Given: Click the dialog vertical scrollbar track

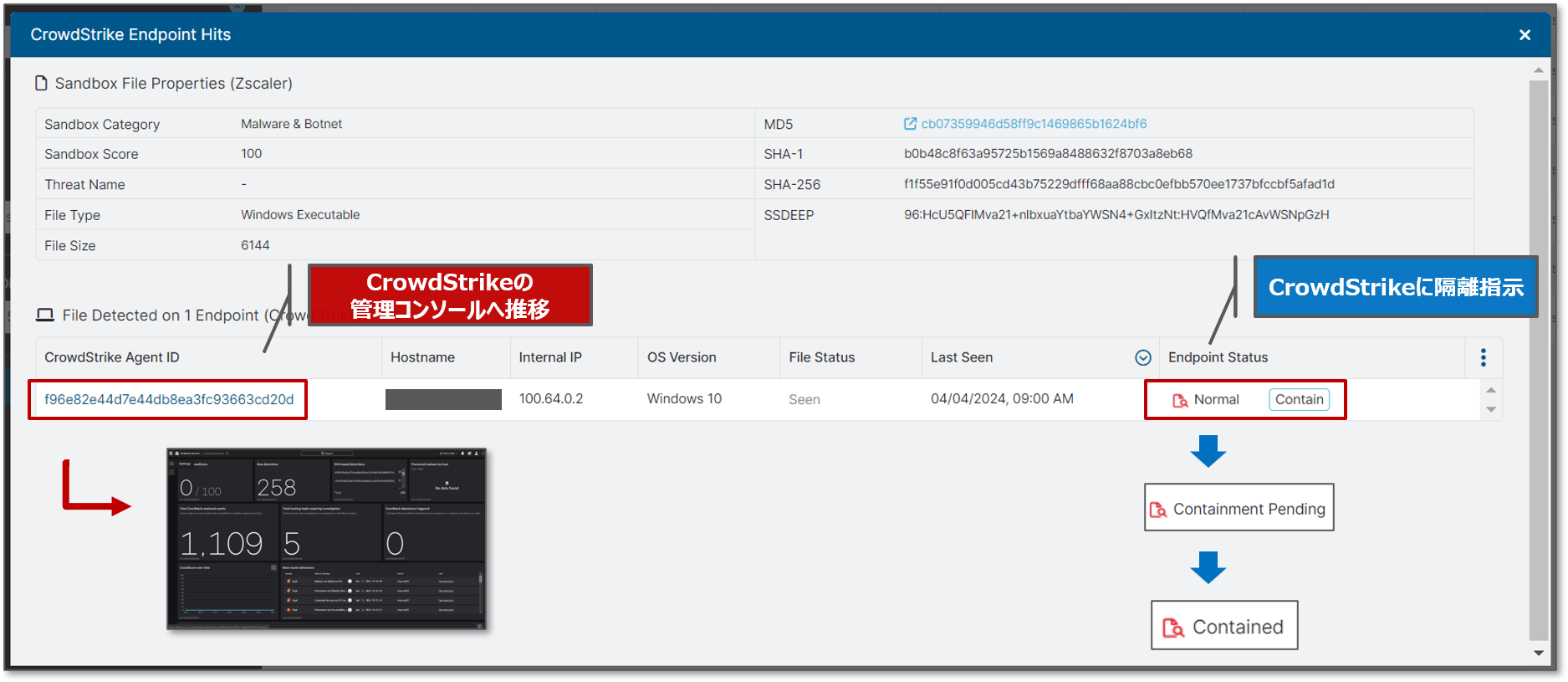Looking at the screenshot, I should coord(1539,360).
